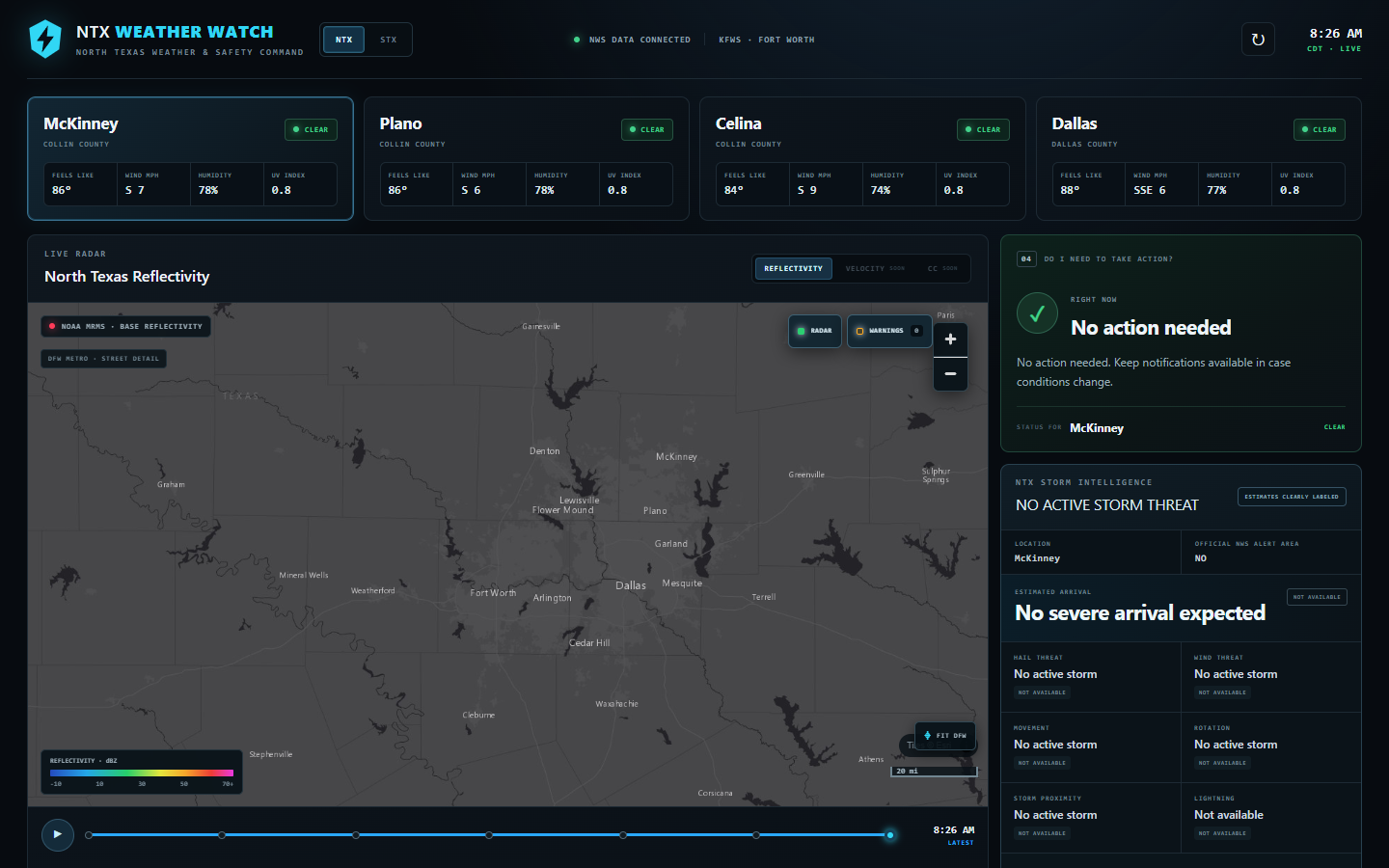
Task: Toggle the Warnings overlay layer
Action: pyautogui.click(x=889, y=331)
